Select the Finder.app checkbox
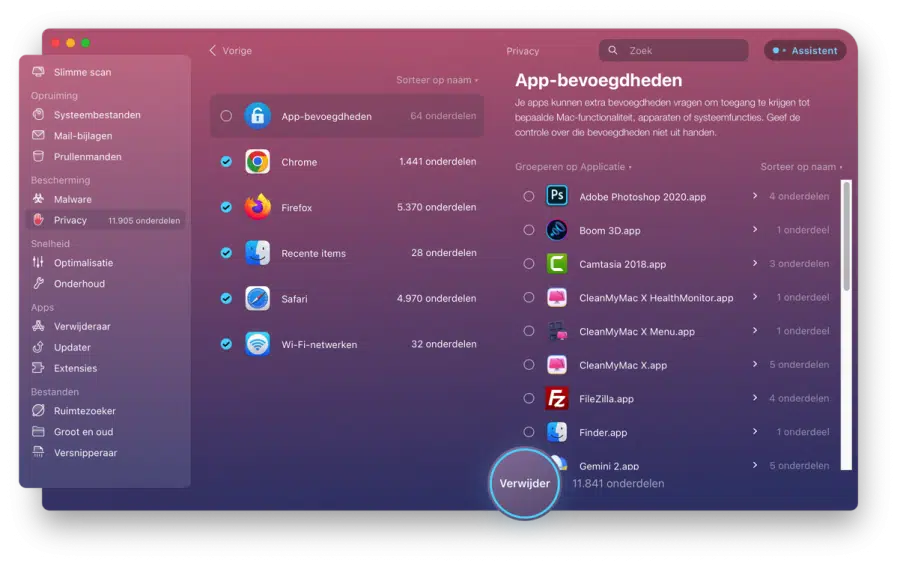Screen dimensions: 900x566 [529, 432]
